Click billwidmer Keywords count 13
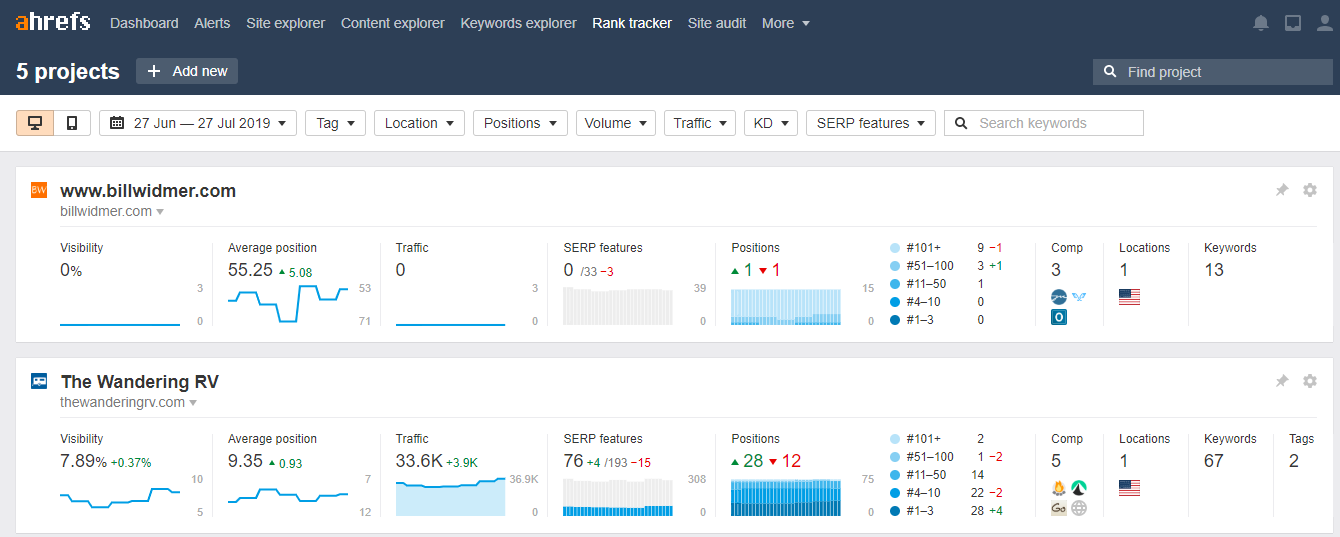 point(1214,270)
